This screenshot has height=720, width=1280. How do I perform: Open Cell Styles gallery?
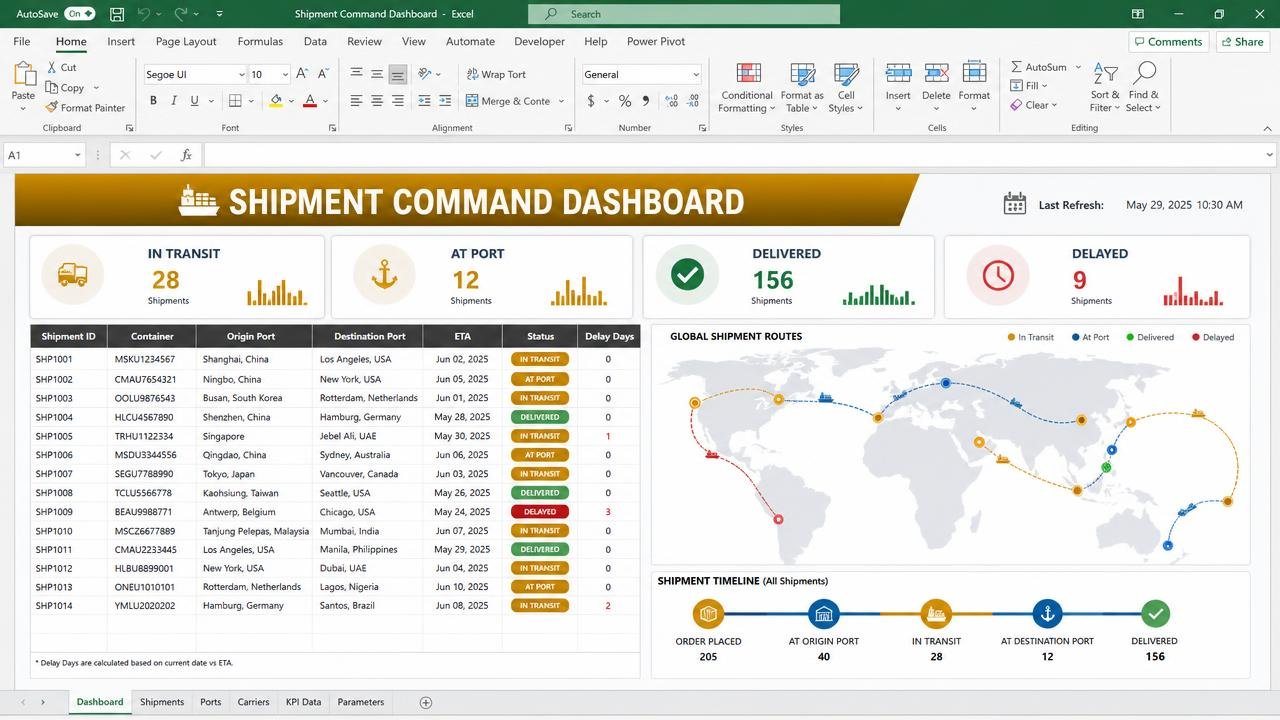846,87
